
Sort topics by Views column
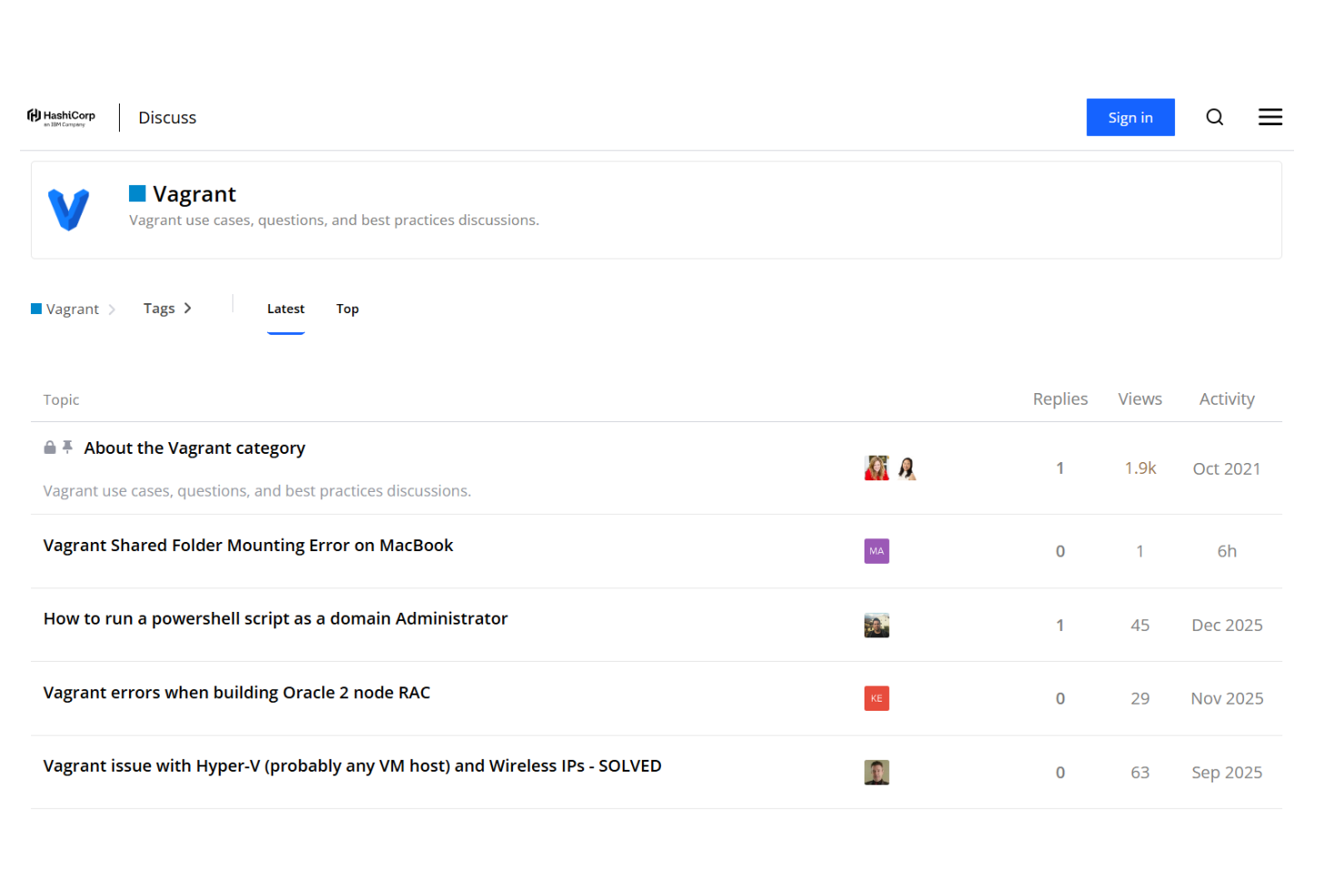(x=1140, y=399)
